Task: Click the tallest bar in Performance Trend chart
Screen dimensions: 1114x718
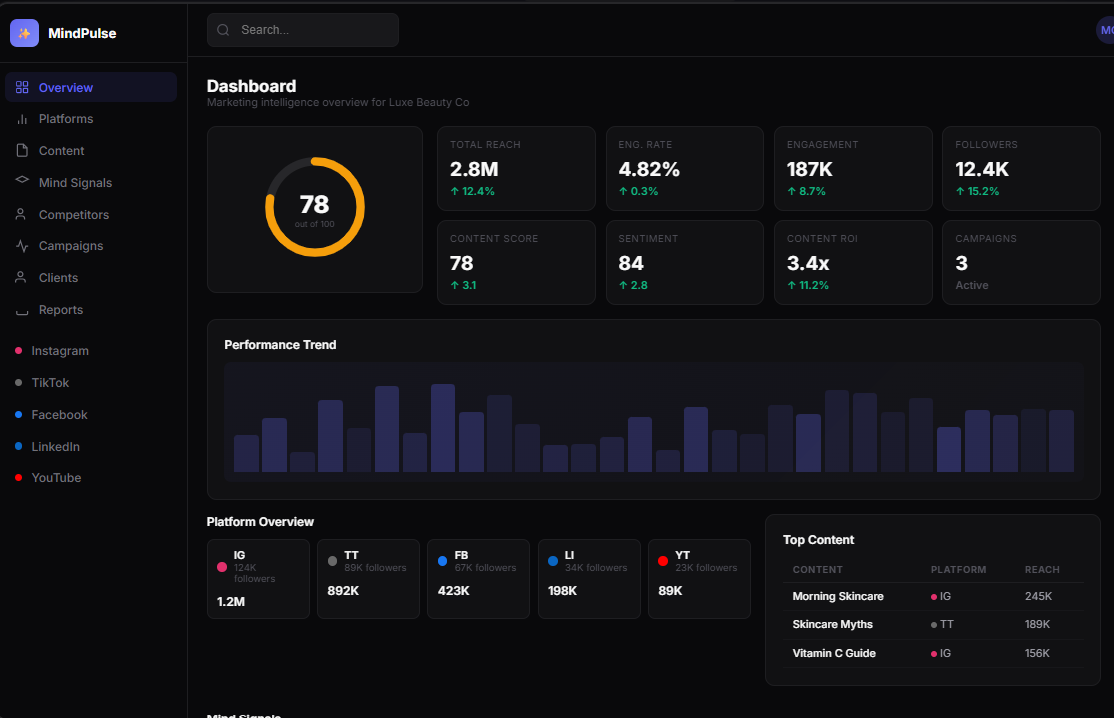Action: pos(443,428)
